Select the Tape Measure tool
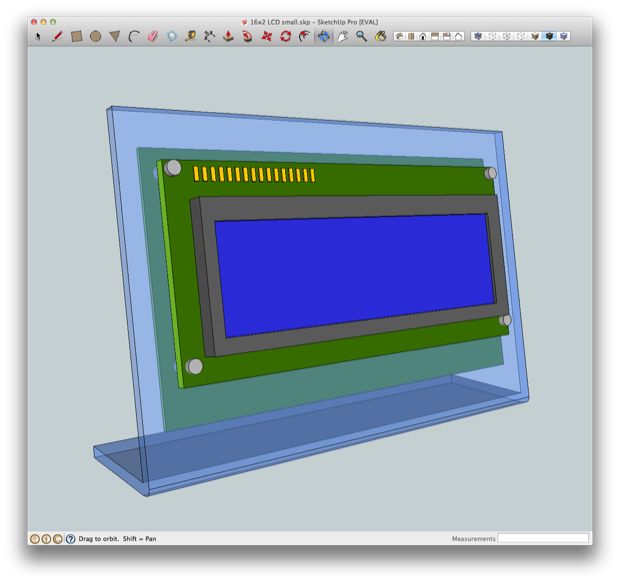 click(x=191, y=36)
